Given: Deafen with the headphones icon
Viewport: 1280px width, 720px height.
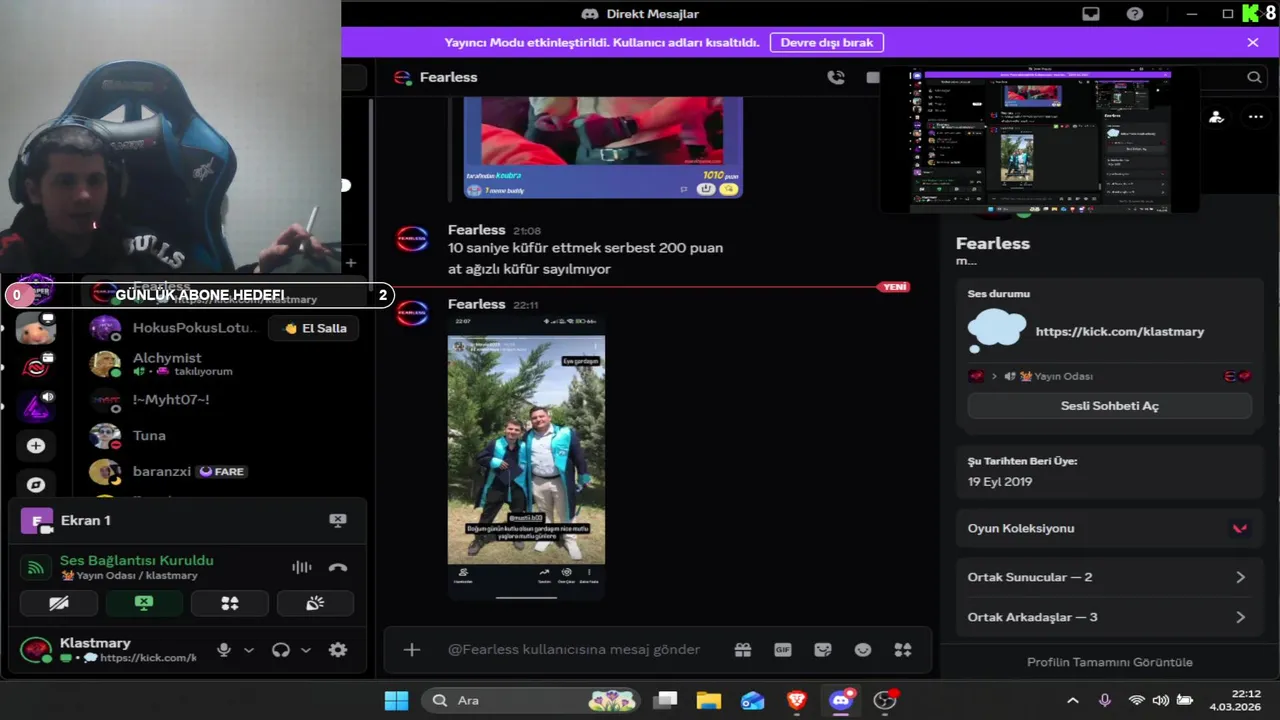Looking at the screenshot, I should [281, 650].
